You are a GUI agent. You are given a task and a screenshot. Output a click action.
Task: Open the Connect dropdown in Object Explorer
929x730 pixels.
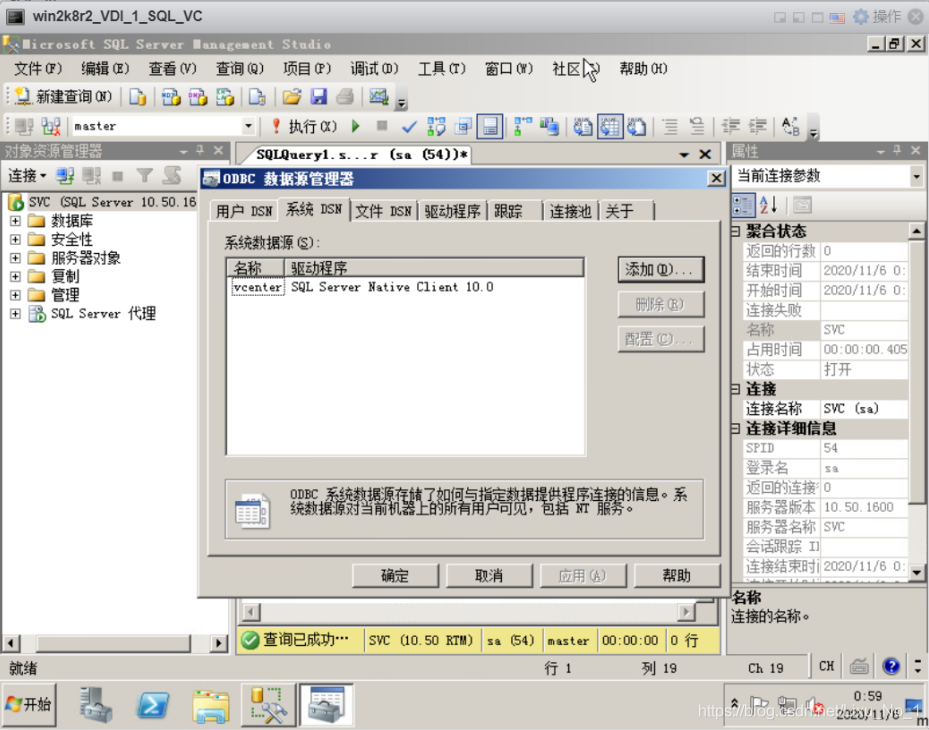pyautogui.click(x=27, y=175)
